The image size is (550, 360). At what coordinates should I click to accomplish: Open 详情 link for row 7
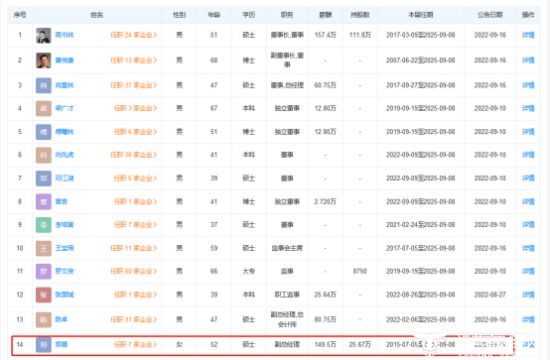pyautogui.click(x=528, y=178)
